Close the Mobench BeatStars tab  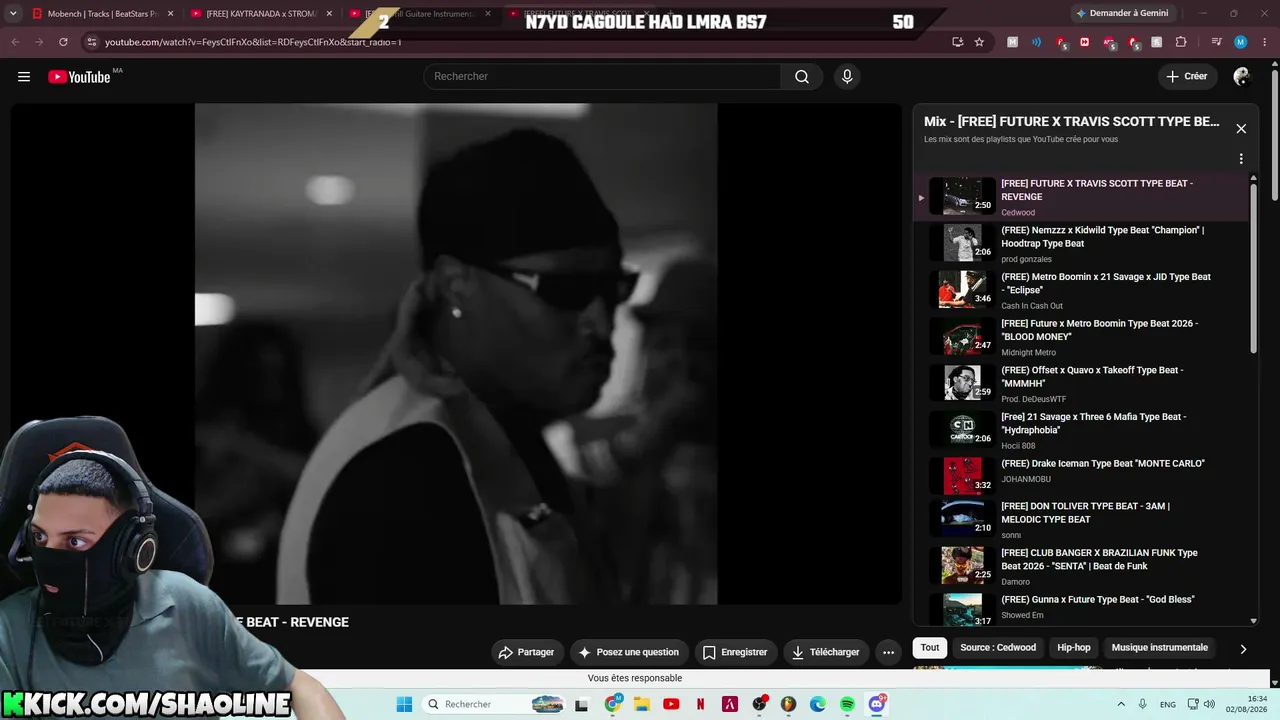click(x=170, y=14)
